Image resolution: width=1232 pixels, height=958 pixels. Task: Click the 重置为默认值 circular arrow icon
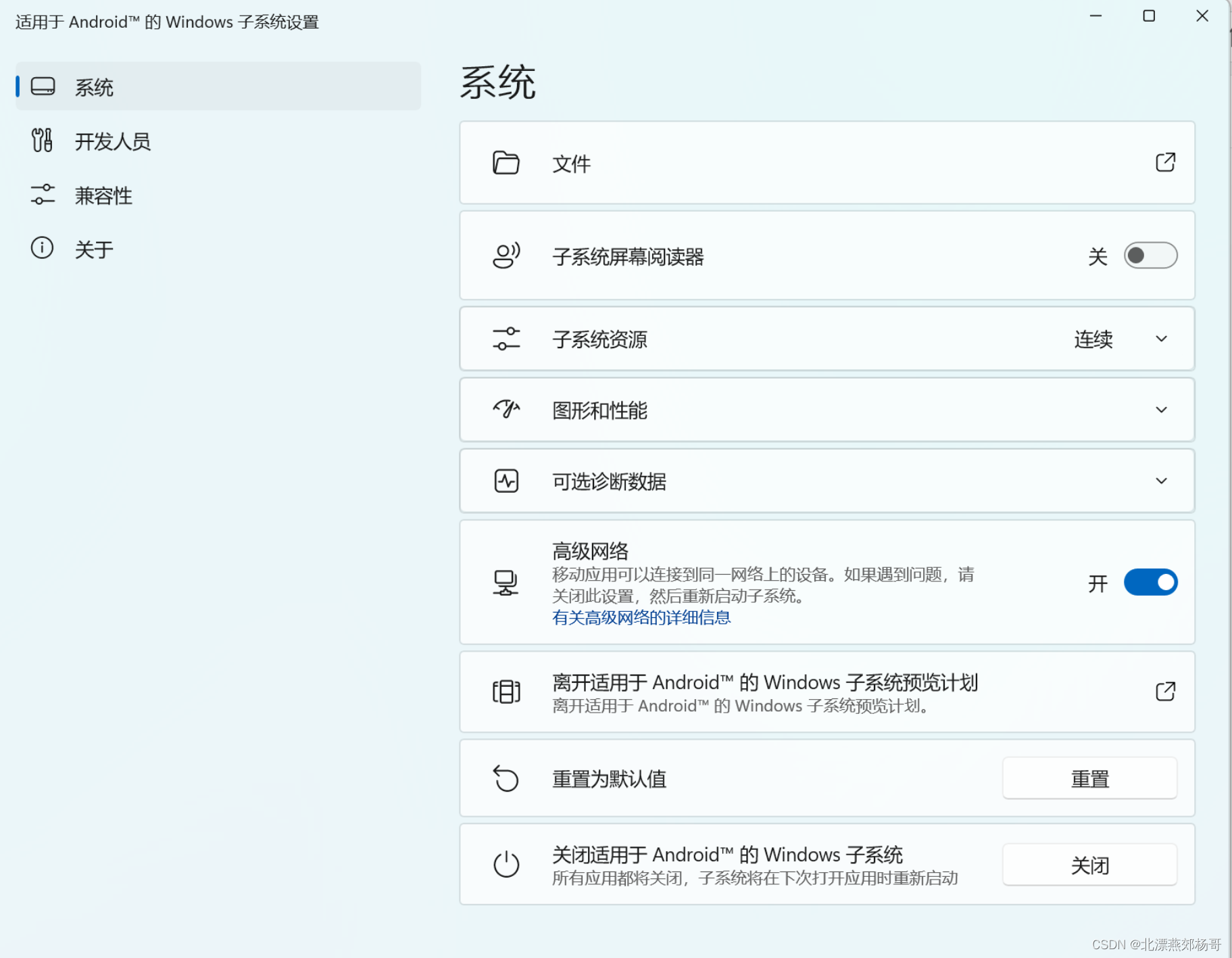(x=506, y=778)
